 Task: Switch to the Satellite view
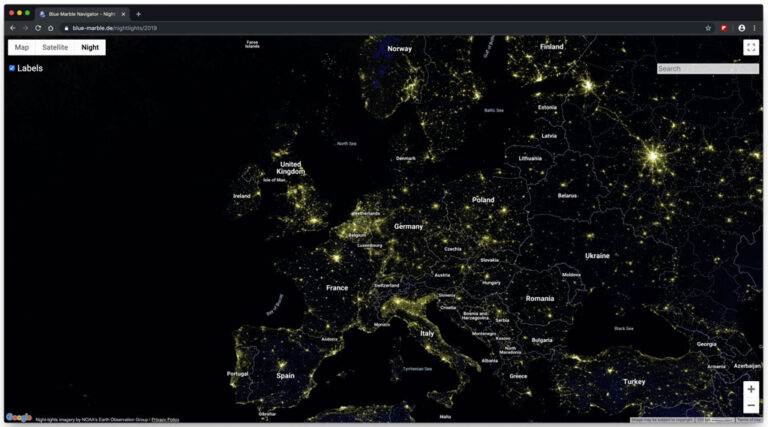55,47
